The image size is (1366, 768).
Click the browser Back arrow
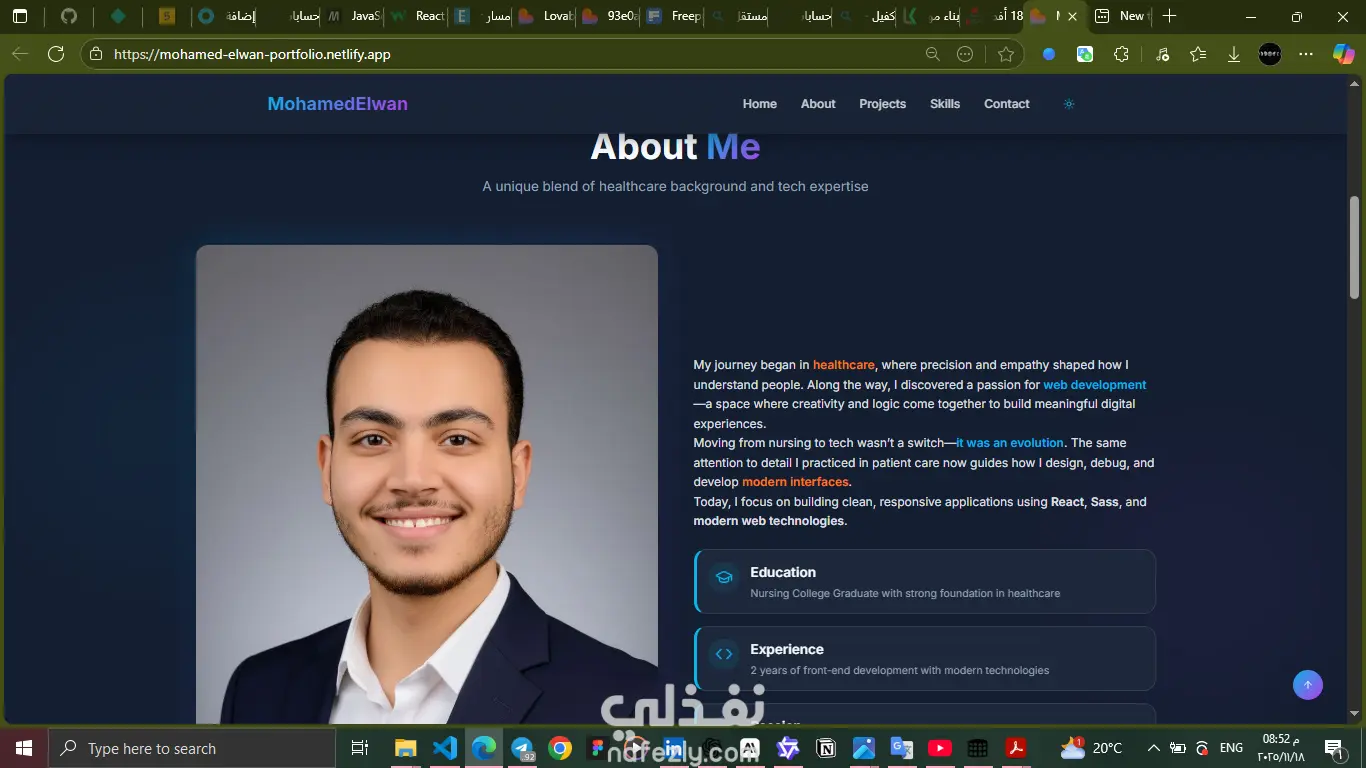click(x=20, y=54)
